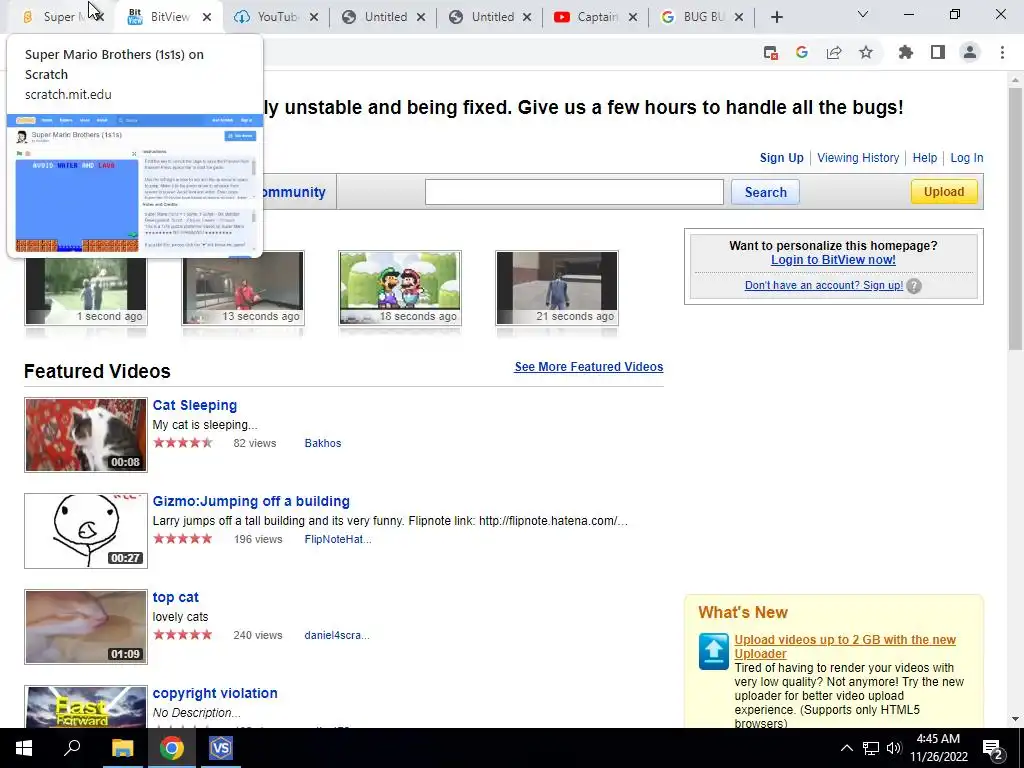Viewport: 1024px width, 768px height.
Task: Open File Explorer from the taskbar
Action: click(122, 748)
